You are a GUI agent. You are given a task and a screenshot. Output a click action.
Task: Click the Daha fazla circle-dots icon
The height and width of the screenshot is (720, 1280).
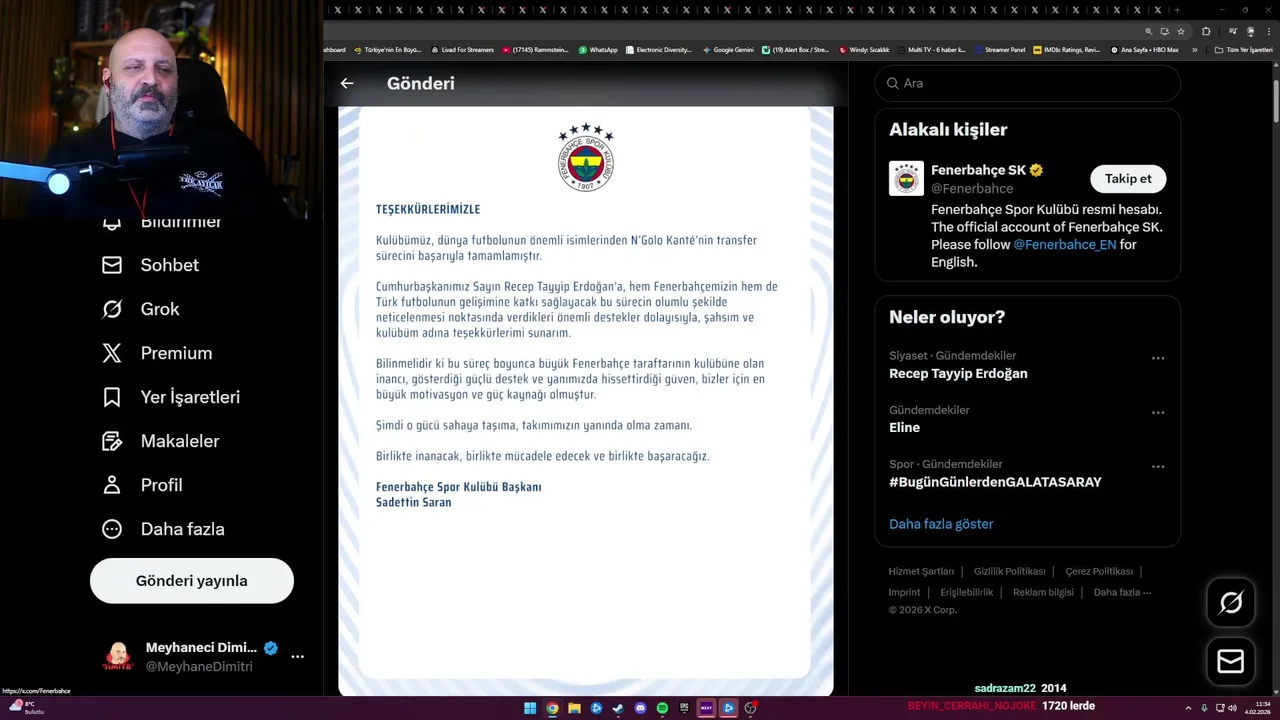(112, 529)
